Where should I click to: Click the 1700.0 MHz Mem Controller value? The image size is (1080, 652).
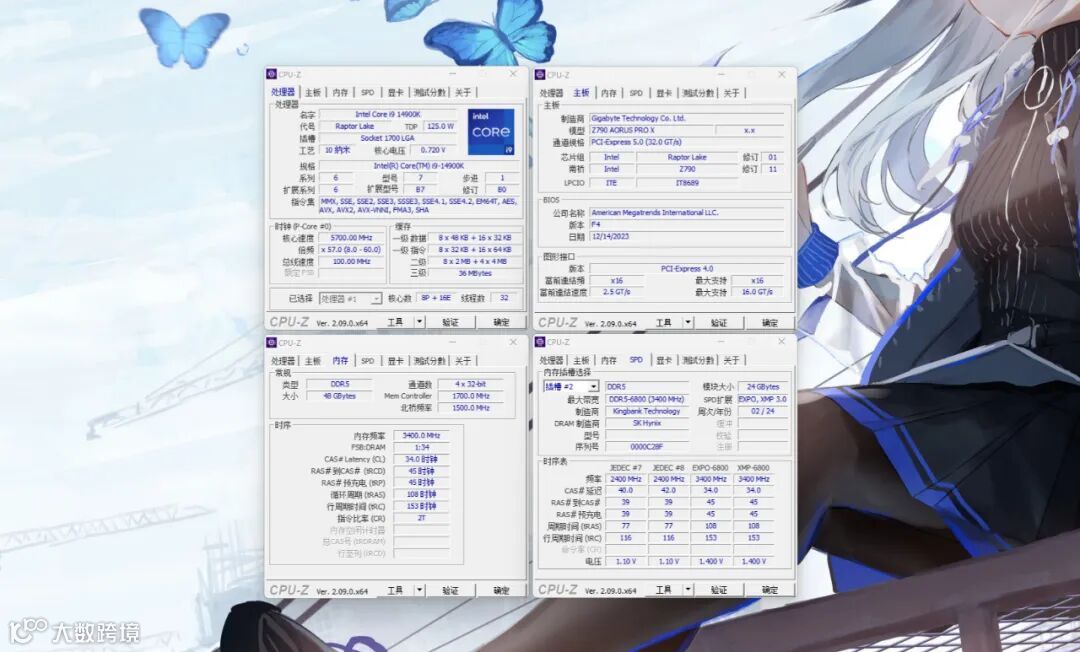click(471, 396)
